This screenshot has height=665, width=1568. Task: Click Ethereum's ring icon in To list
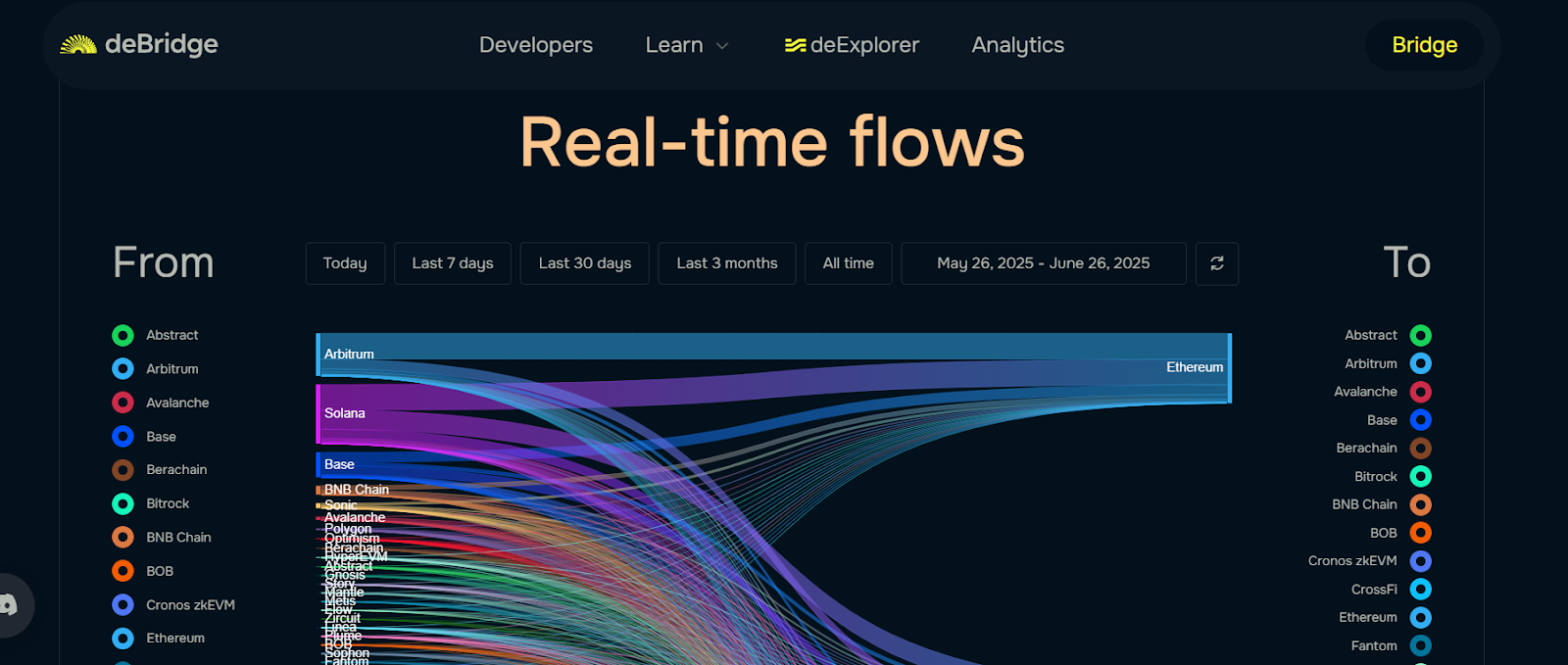pyautogui.click(x=1421, y=618)
